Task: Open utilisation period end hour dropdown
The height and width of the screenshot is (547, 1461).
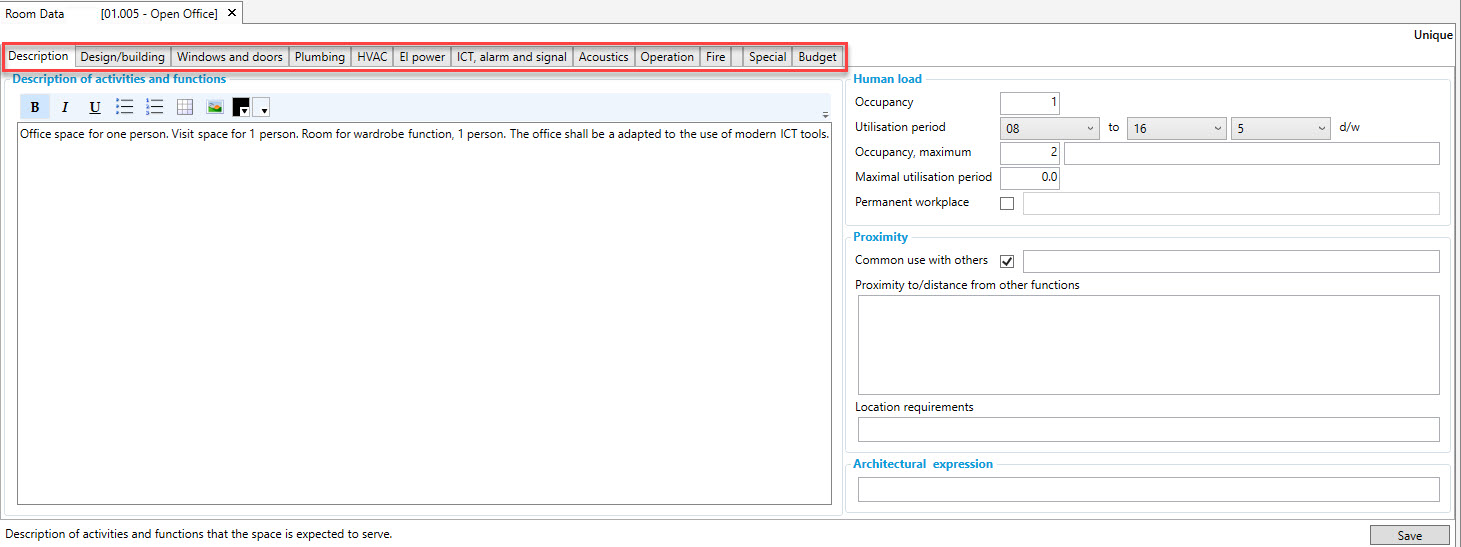Action: point(1176,129)
